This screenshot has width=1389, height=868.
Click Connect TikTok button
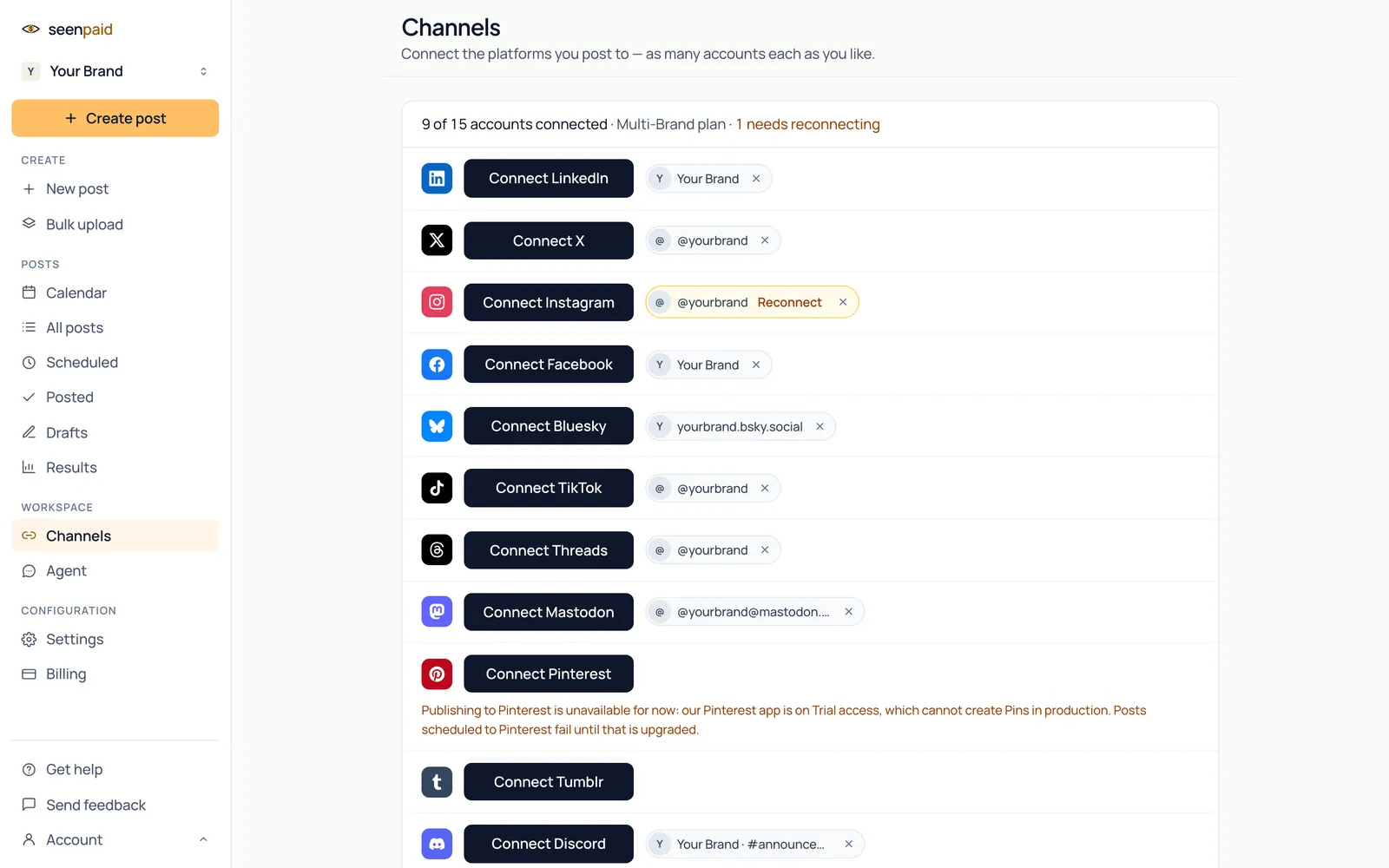(549, 488)
